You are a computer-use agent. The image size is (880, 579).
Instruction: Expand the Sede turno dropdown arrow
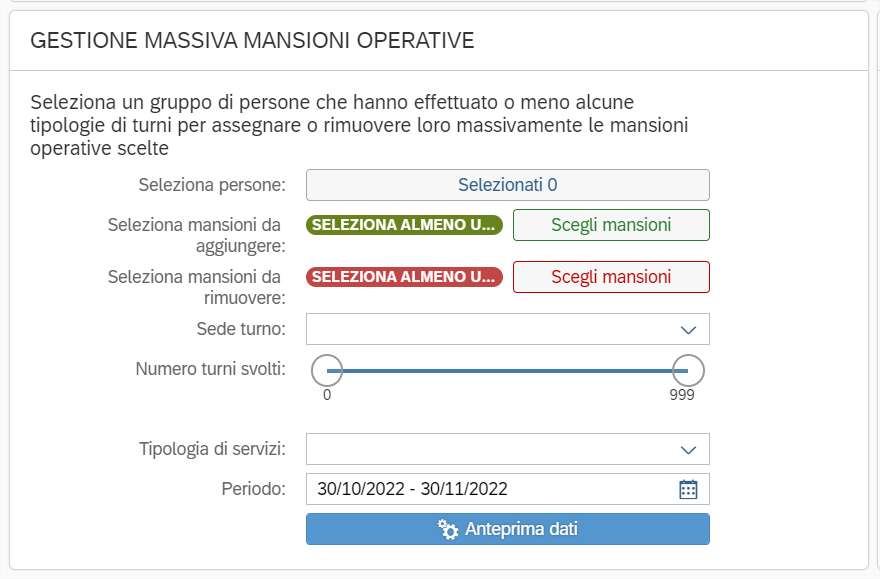(x=688, y=329)
